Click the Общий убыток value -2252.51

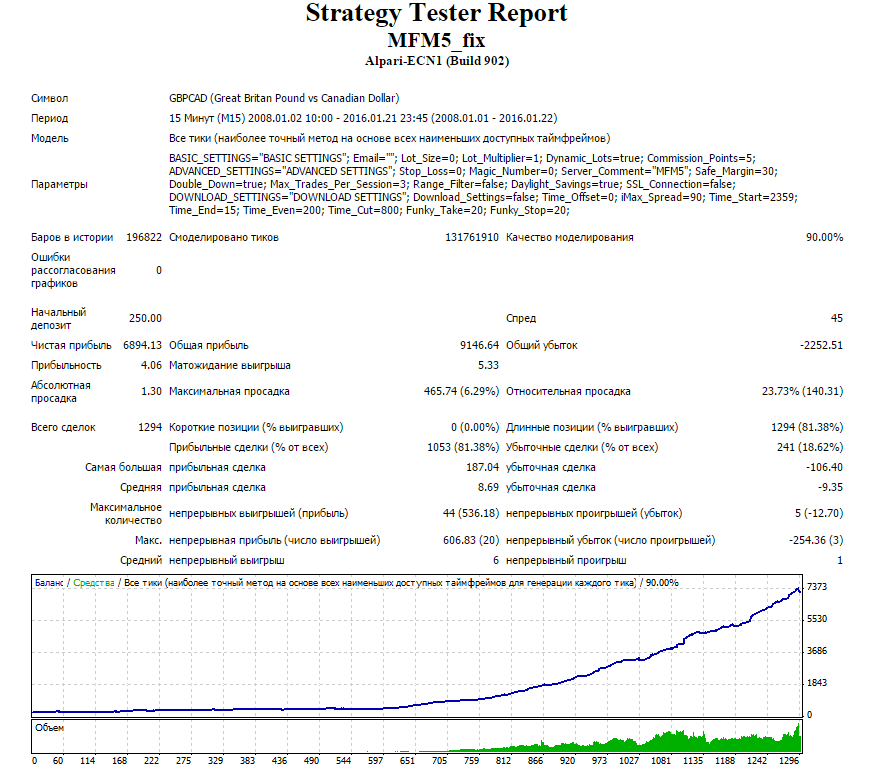(x=821, y=345)
